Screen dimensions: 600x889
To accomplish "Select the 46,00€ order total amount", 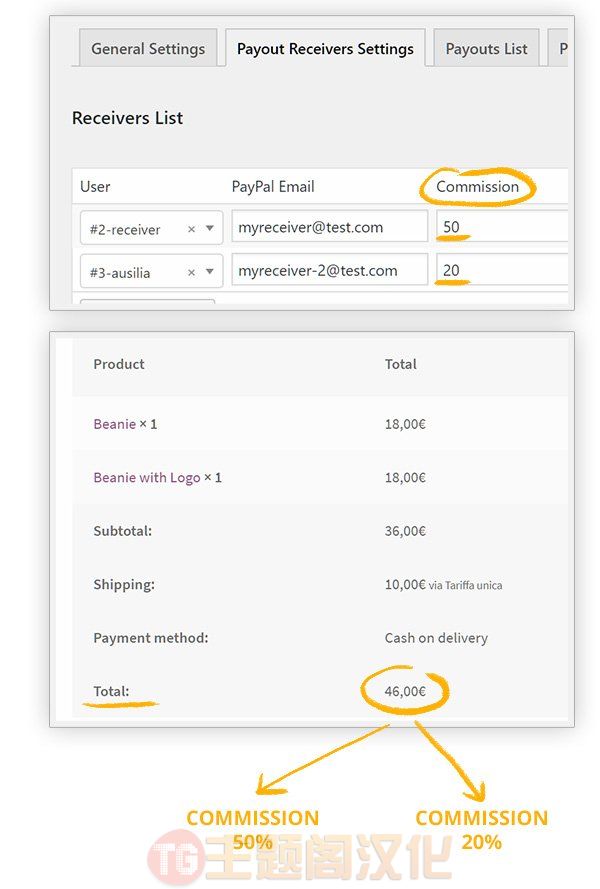I will click(x=405, y=691).
